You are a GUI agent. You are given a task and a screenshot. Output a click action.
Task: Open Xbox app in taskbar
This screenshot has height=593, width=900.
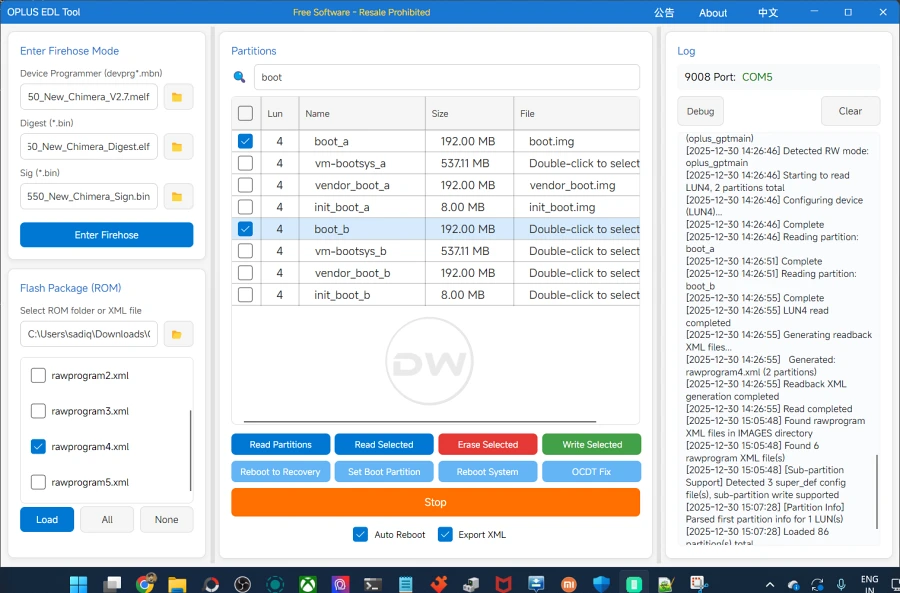click(307, 584)
